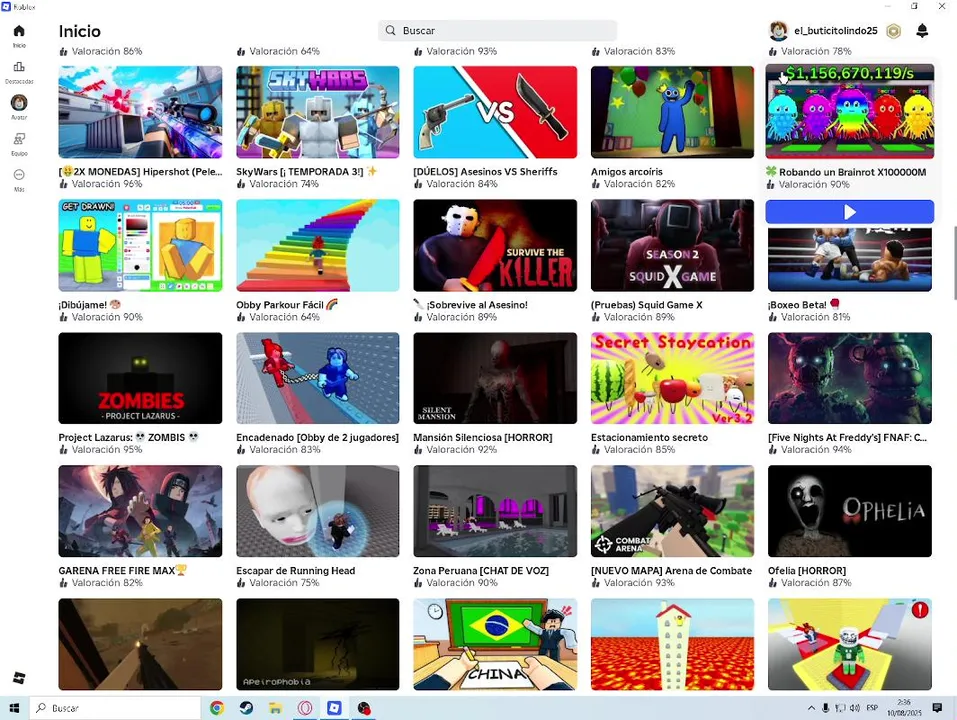Open Escapar de Running Head thumbnail

tap(317, 511)
